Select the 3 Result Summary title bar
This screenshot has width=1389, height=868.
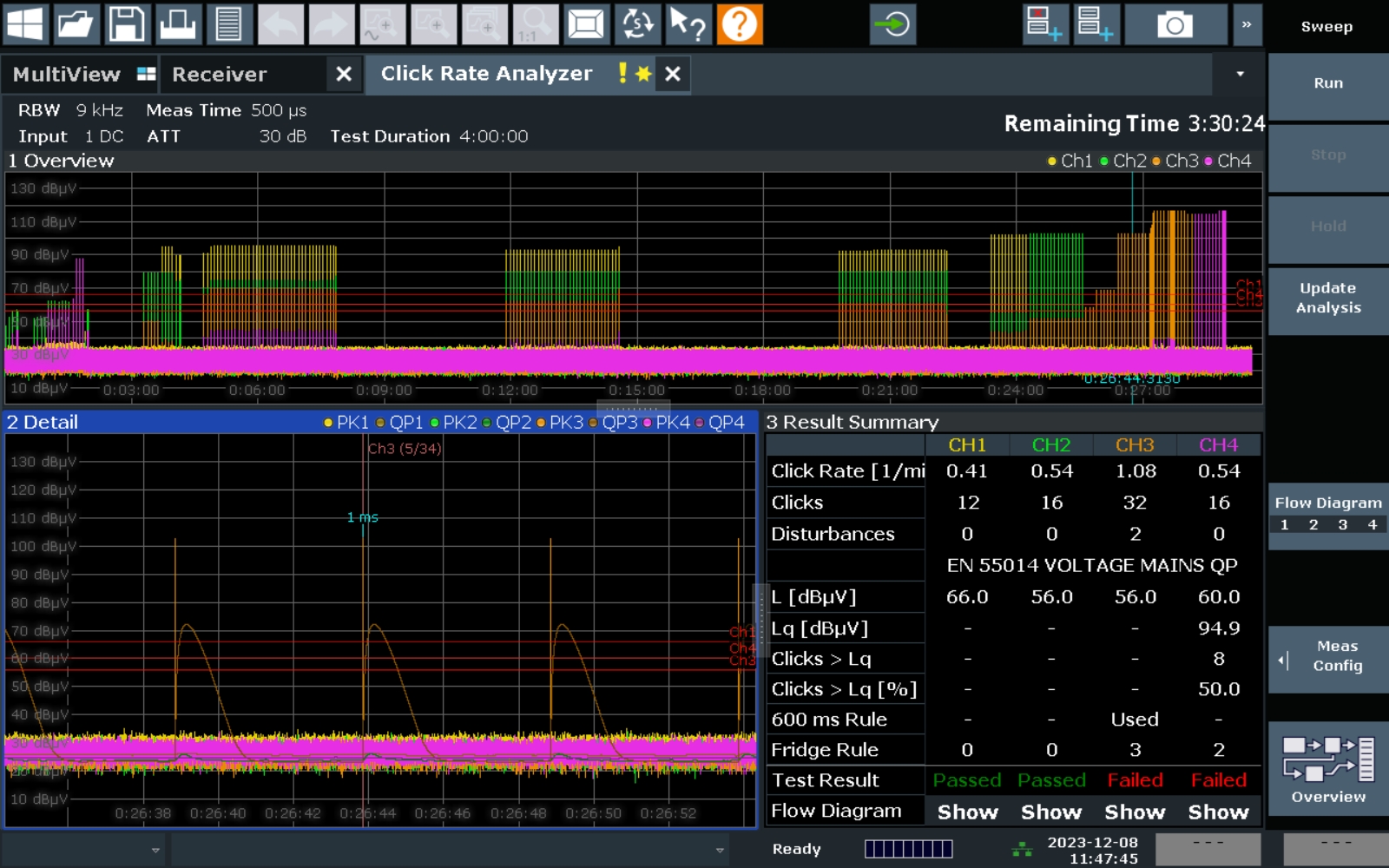pyautogui.click(x=1013, y=423)
